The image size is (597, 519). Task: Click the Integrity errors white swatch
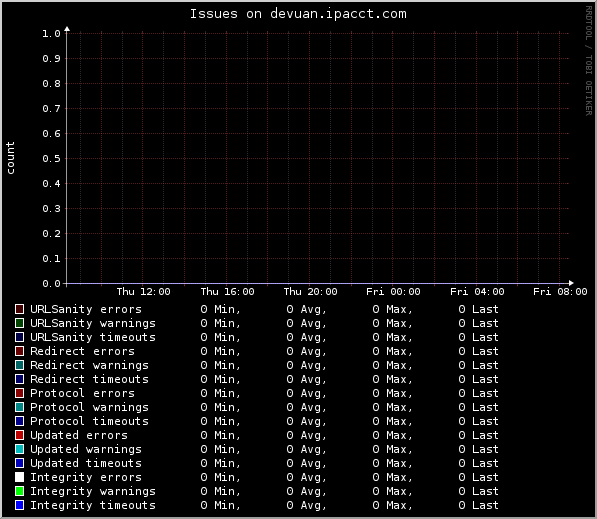point(19,477)
